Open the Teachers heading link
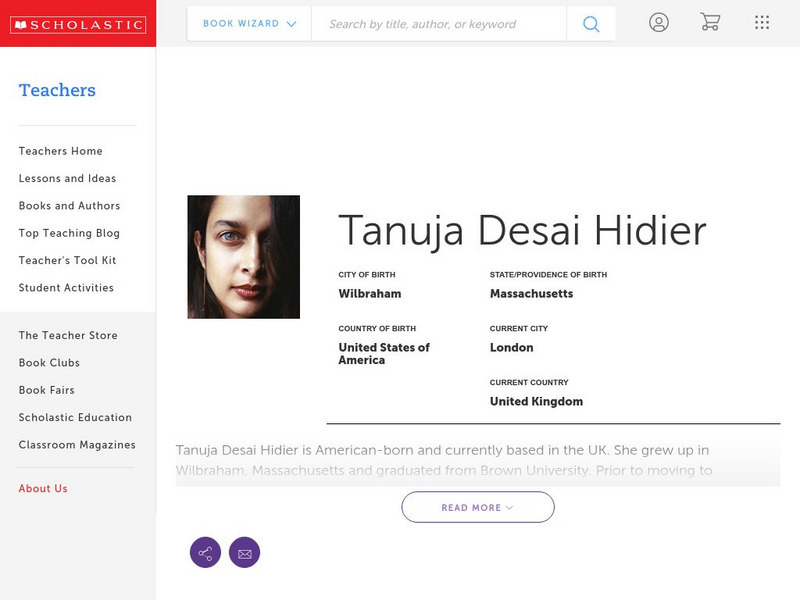Viewport: 800px width, 600px height. pos(57,90)
